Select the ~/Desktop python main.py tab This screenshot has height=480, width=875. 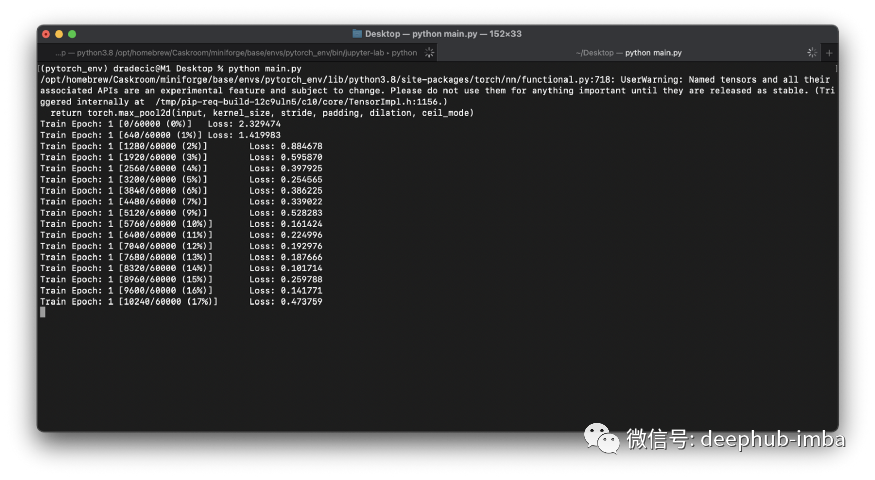pyautogui.click(x=628, y=53)
